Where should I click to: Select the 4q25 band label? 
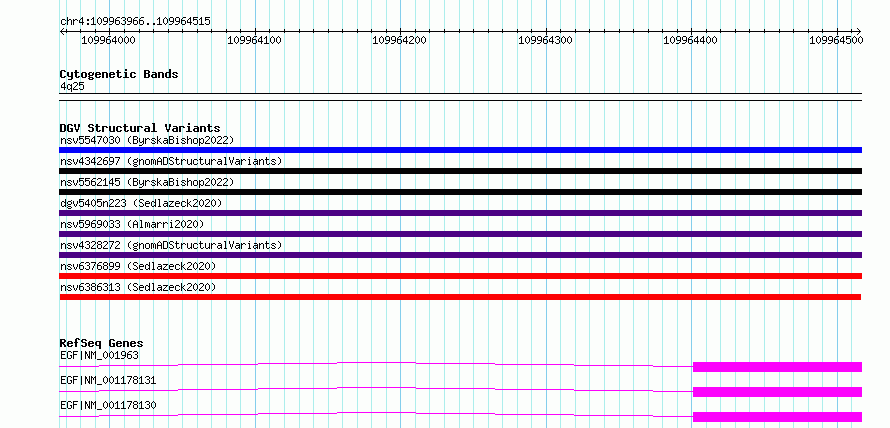pyautogui.click(x=72, y=86)
